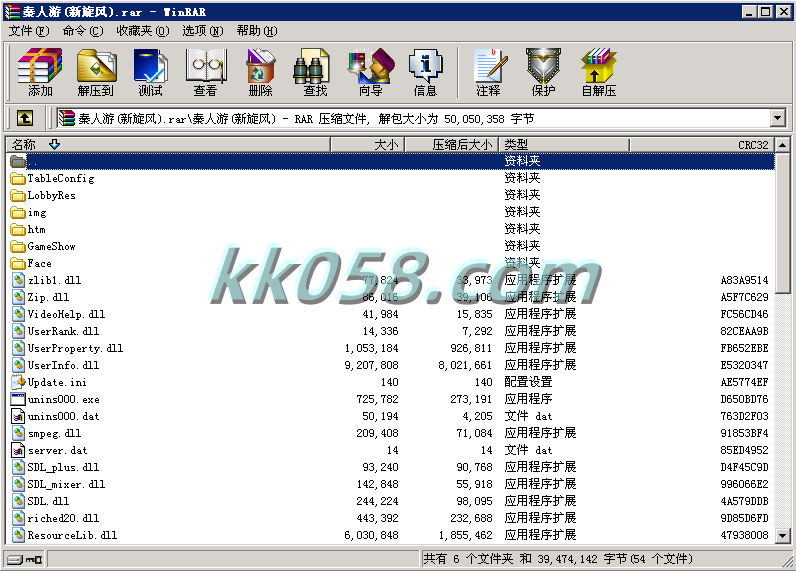
Task: Click the 解压到 (Extract To) toolbar icon
Action: tap(96, 72)
